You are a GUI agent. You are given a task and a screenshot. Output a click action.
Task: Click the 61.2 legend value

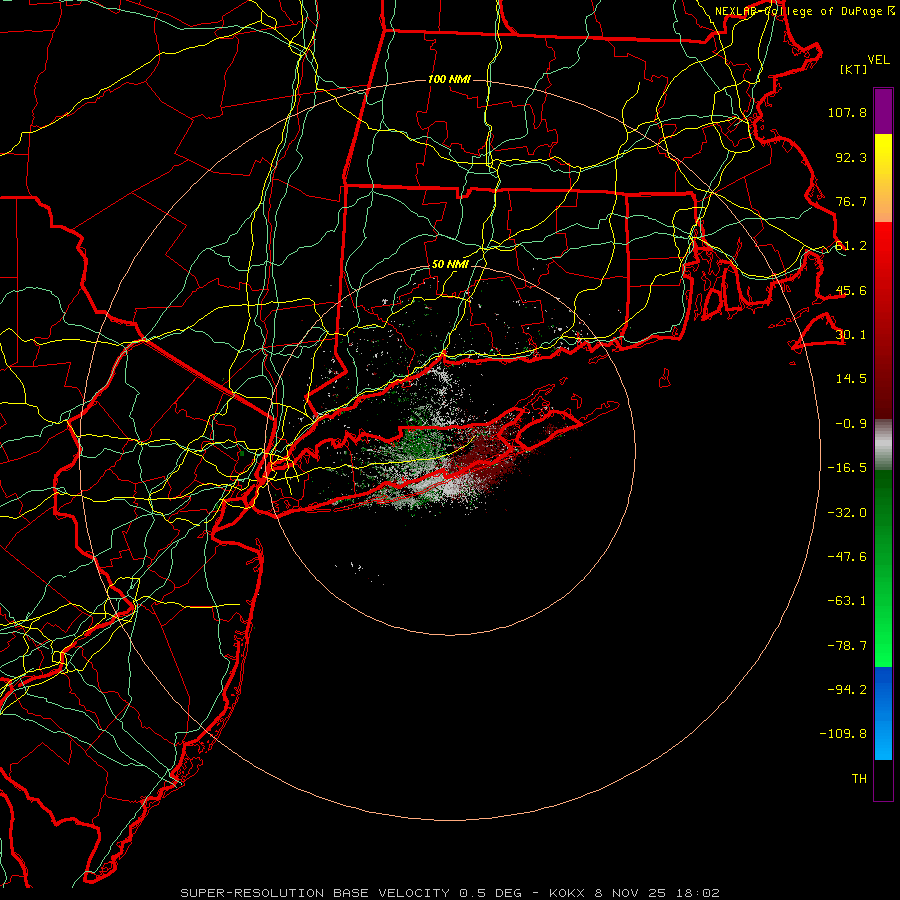851,246
